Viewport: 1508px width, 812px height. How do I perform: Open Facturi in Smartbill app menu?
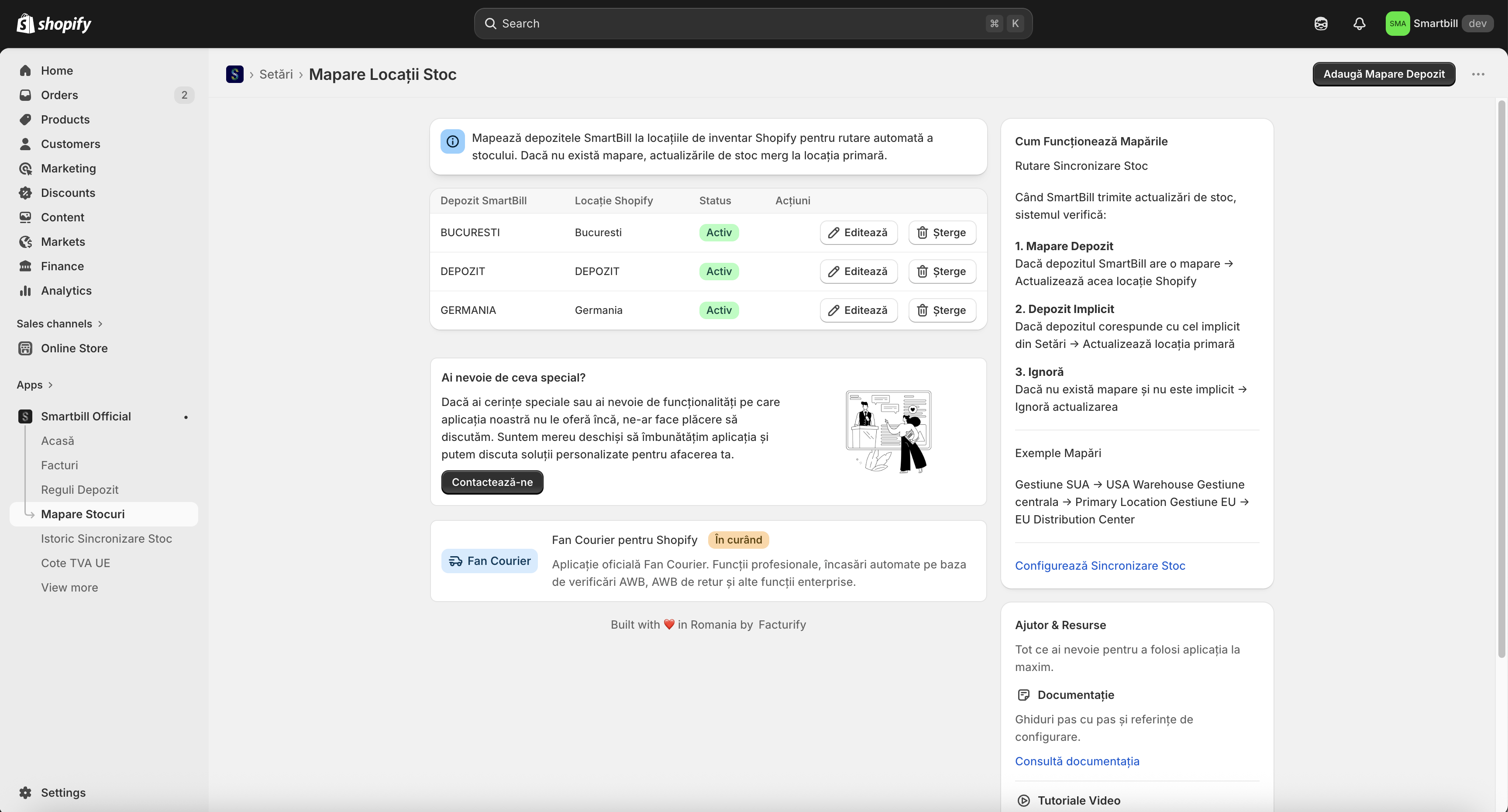point(59,465)
